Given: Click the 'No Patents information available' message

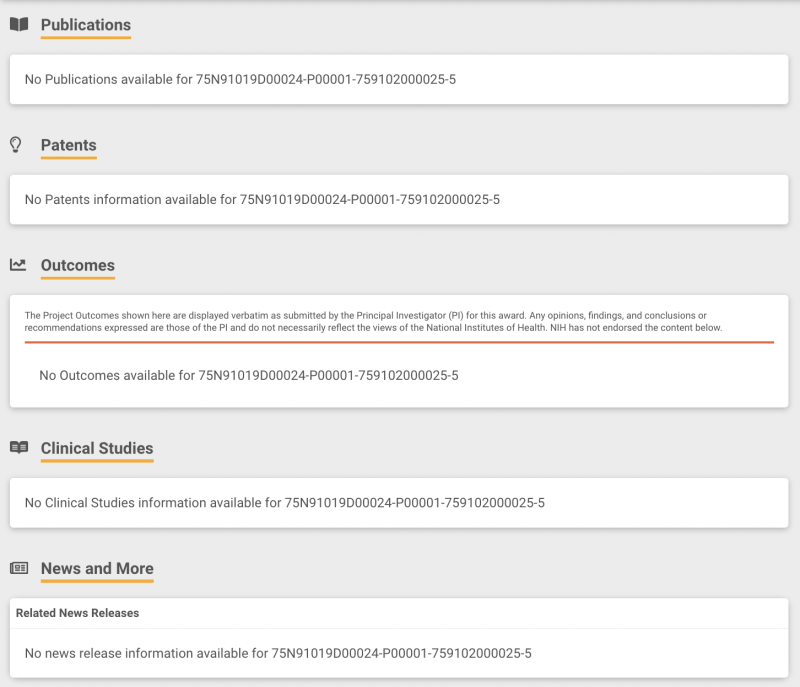Looking at the screenshot, I should pyautogui.click(x=262, y=200).
